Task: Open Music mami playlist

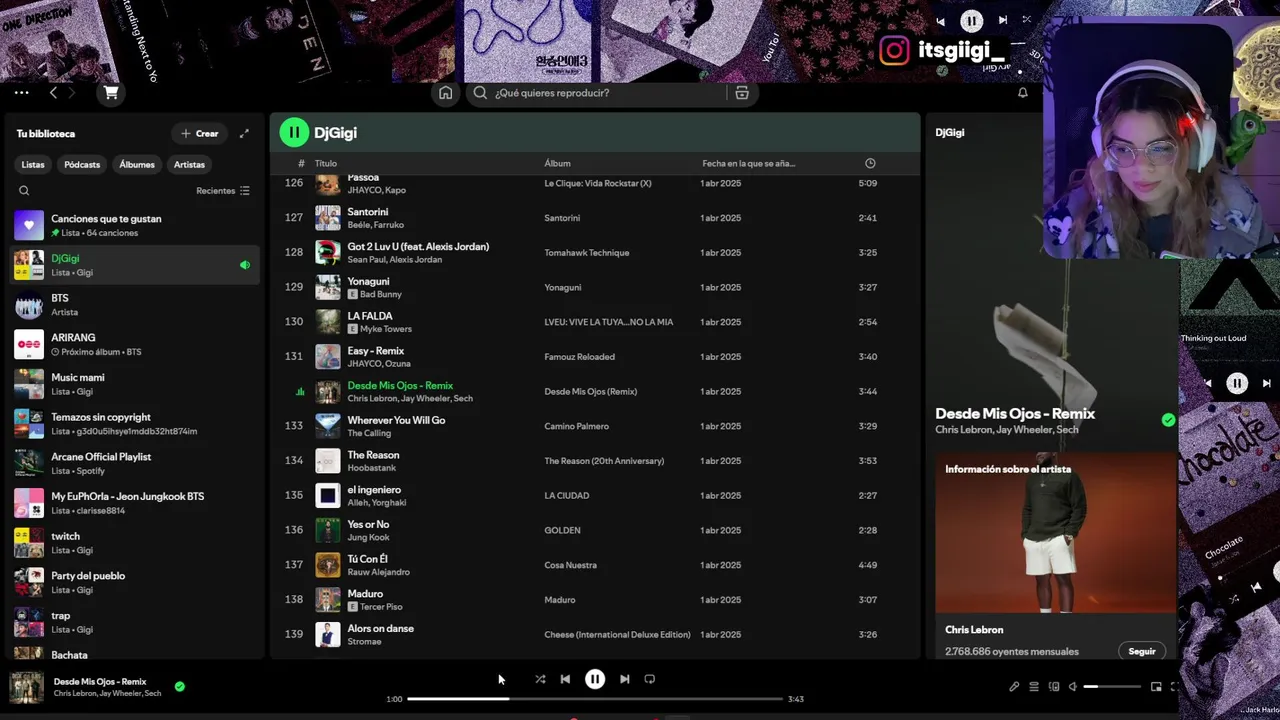Action: tap(133, 384)
